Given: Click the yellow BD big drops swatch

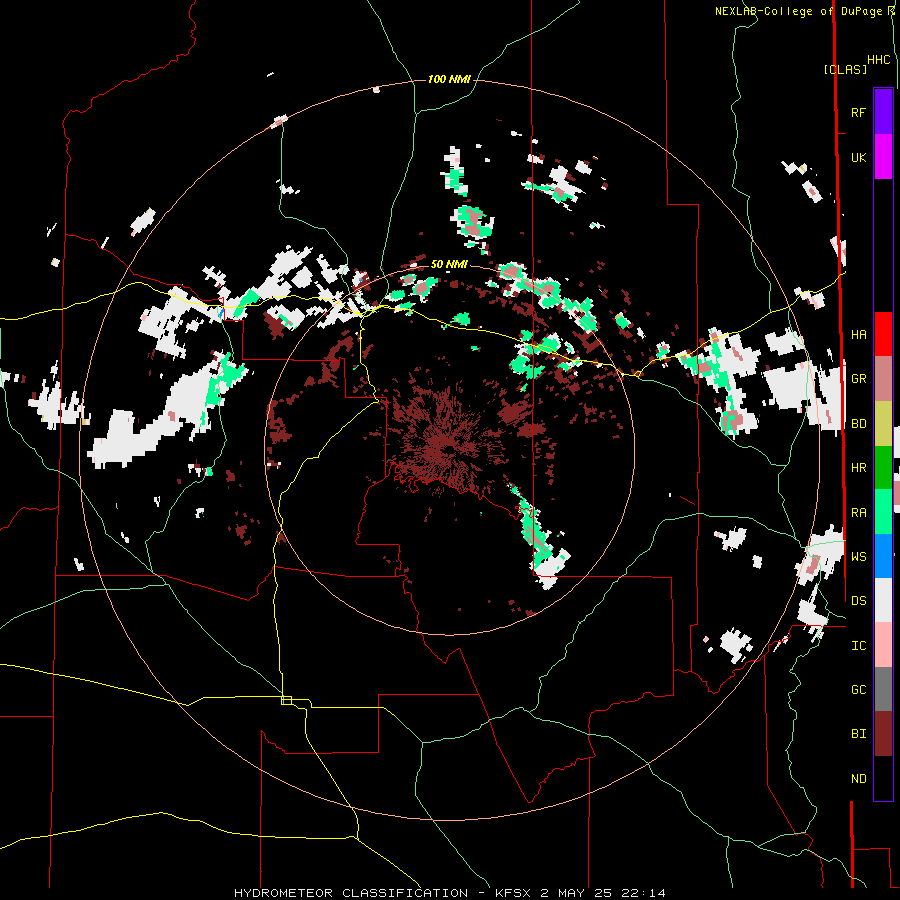Looking at the screenshot, I should point(883,423).
